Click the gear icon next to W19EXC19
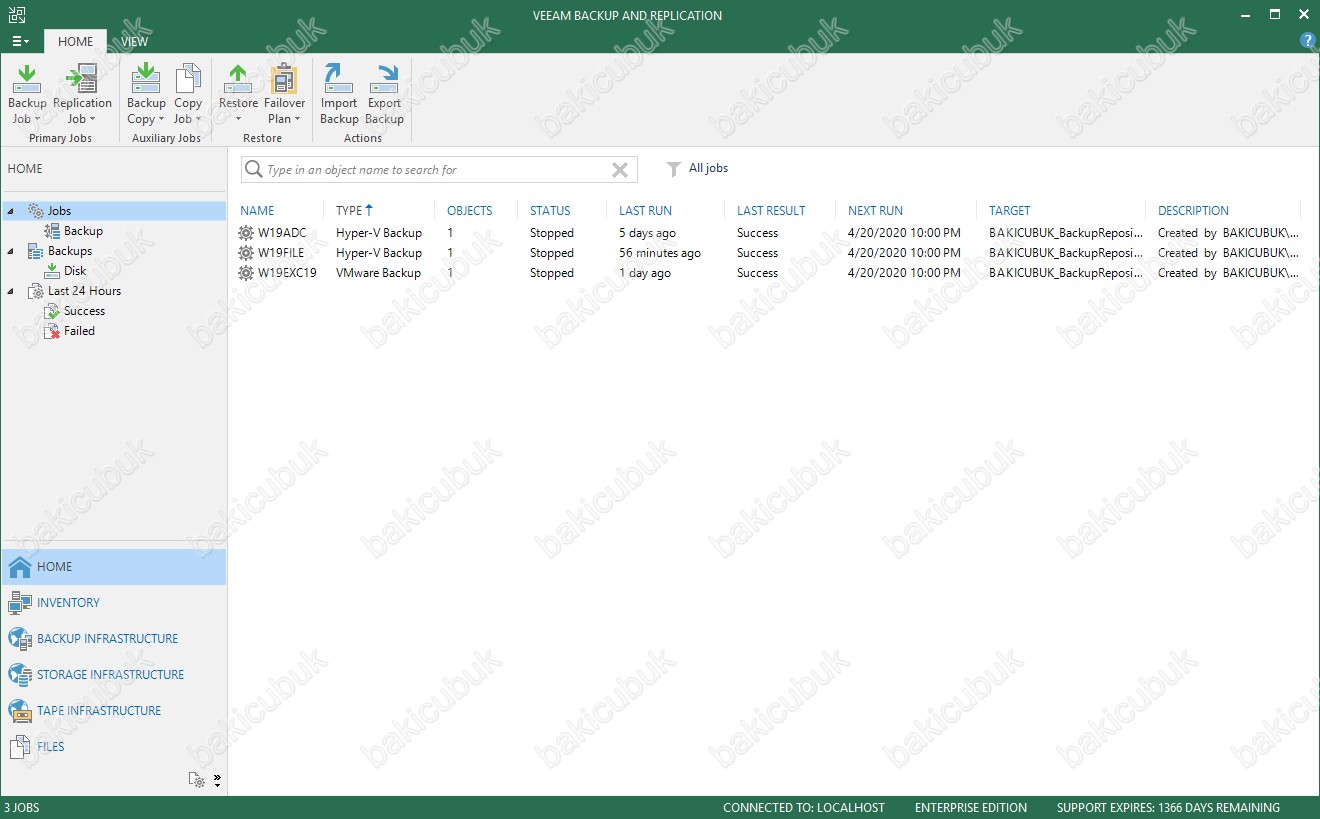The height and width of the screenshot is (819, 1320). pos(246,273)
